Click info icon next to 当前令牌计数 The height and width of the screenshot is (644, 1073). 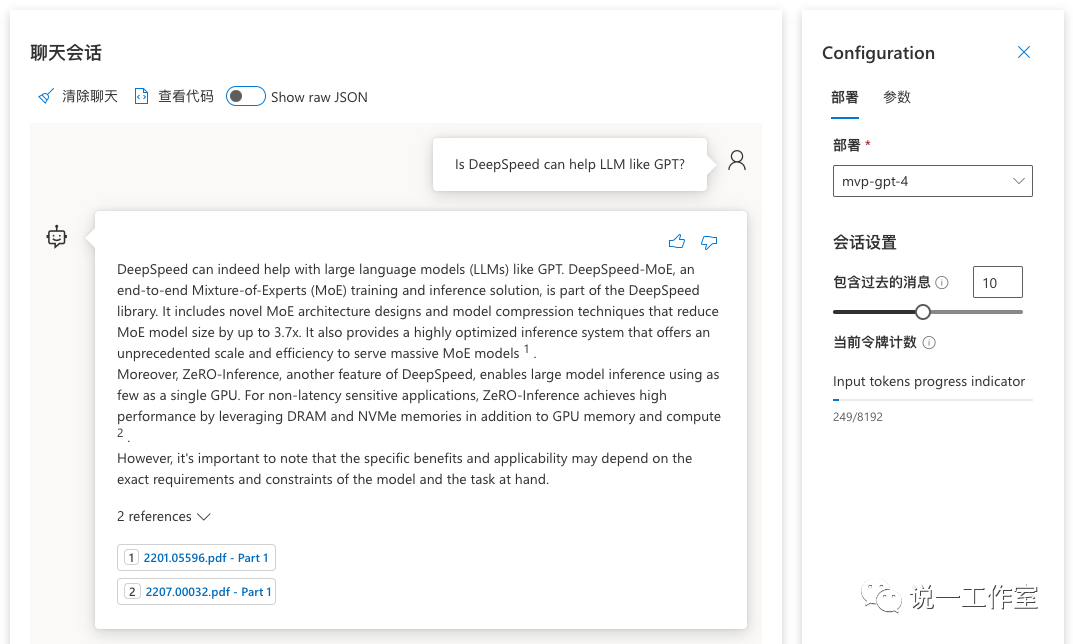click(x=929, y=343)
